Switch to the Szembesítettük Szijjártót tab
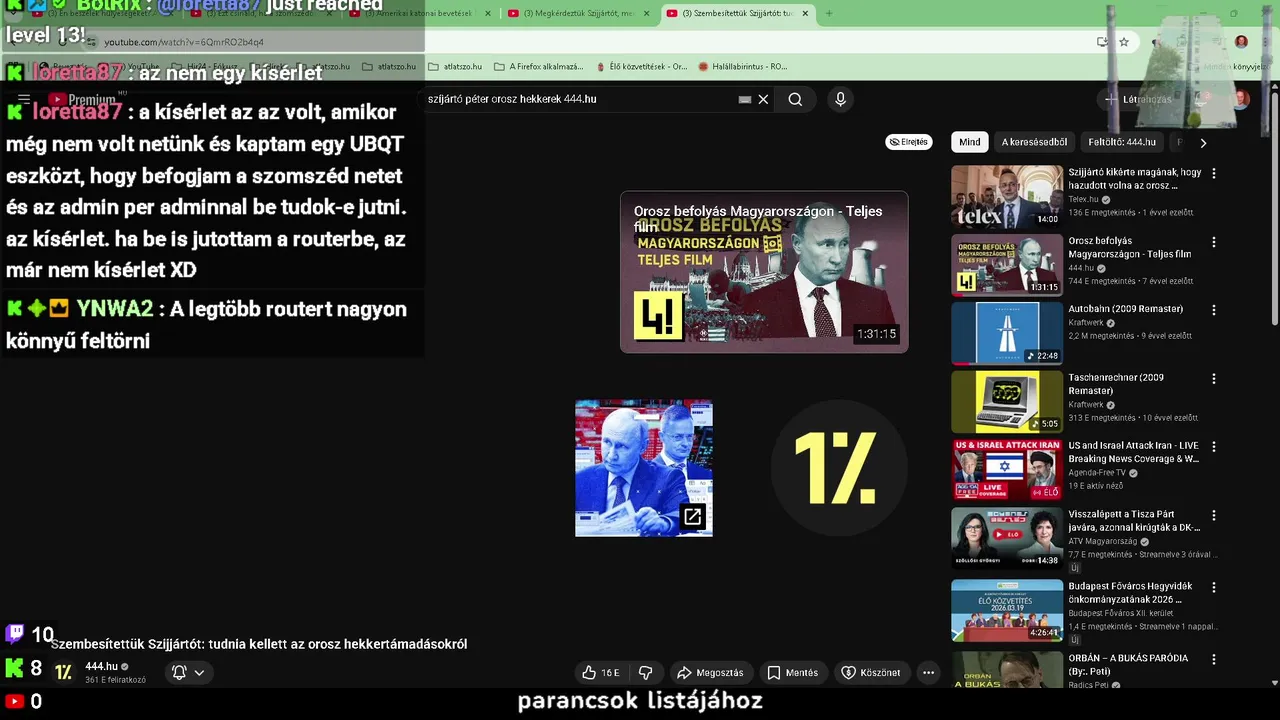The image size is (1280, 720). coord(737,13)
